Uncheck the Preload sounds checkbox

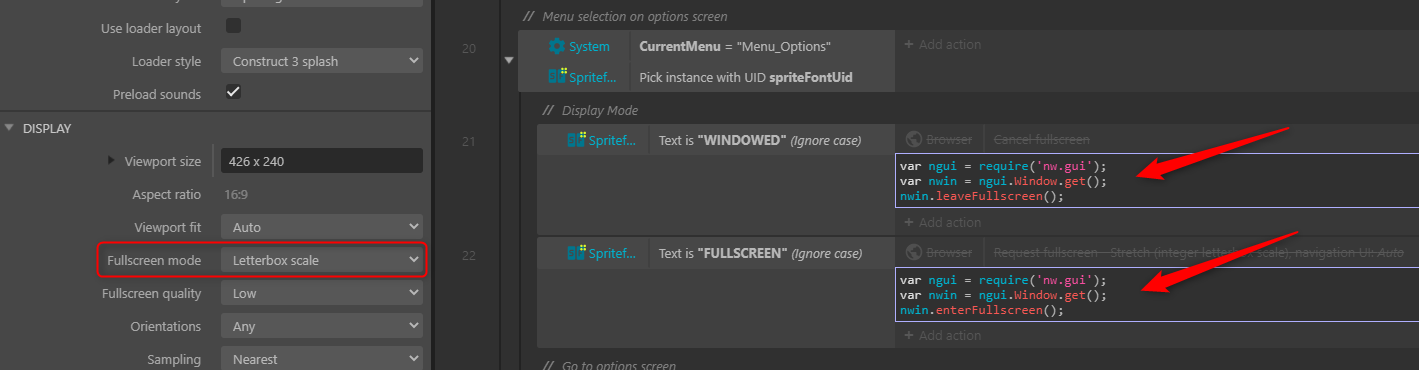(x=233, y=92)
